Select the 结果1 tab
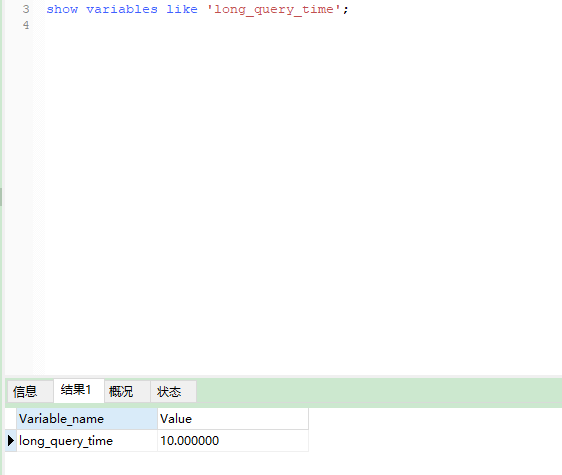 click(79, 390)
